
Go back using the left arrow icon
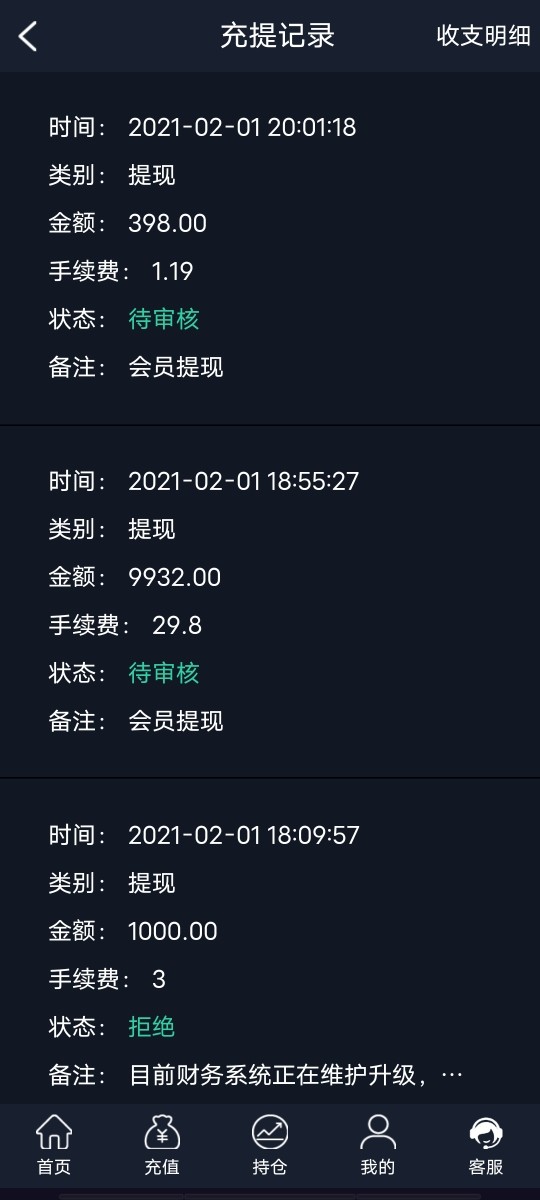click(28, 37)
